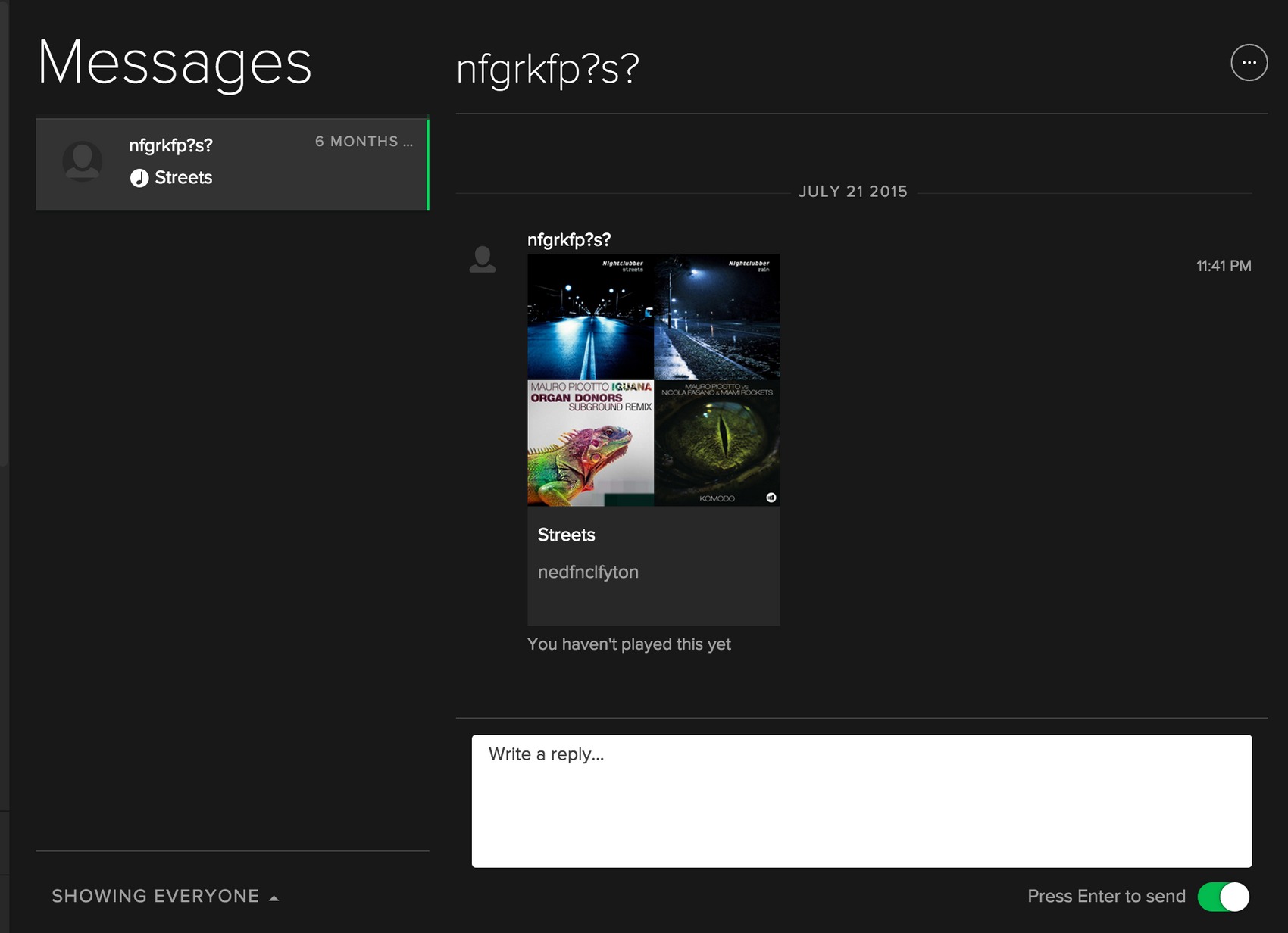The height and width of the screenshot is (933, 1288).
Task: Click the avatar in the conversation list
Action: click(x=83, y=161)
